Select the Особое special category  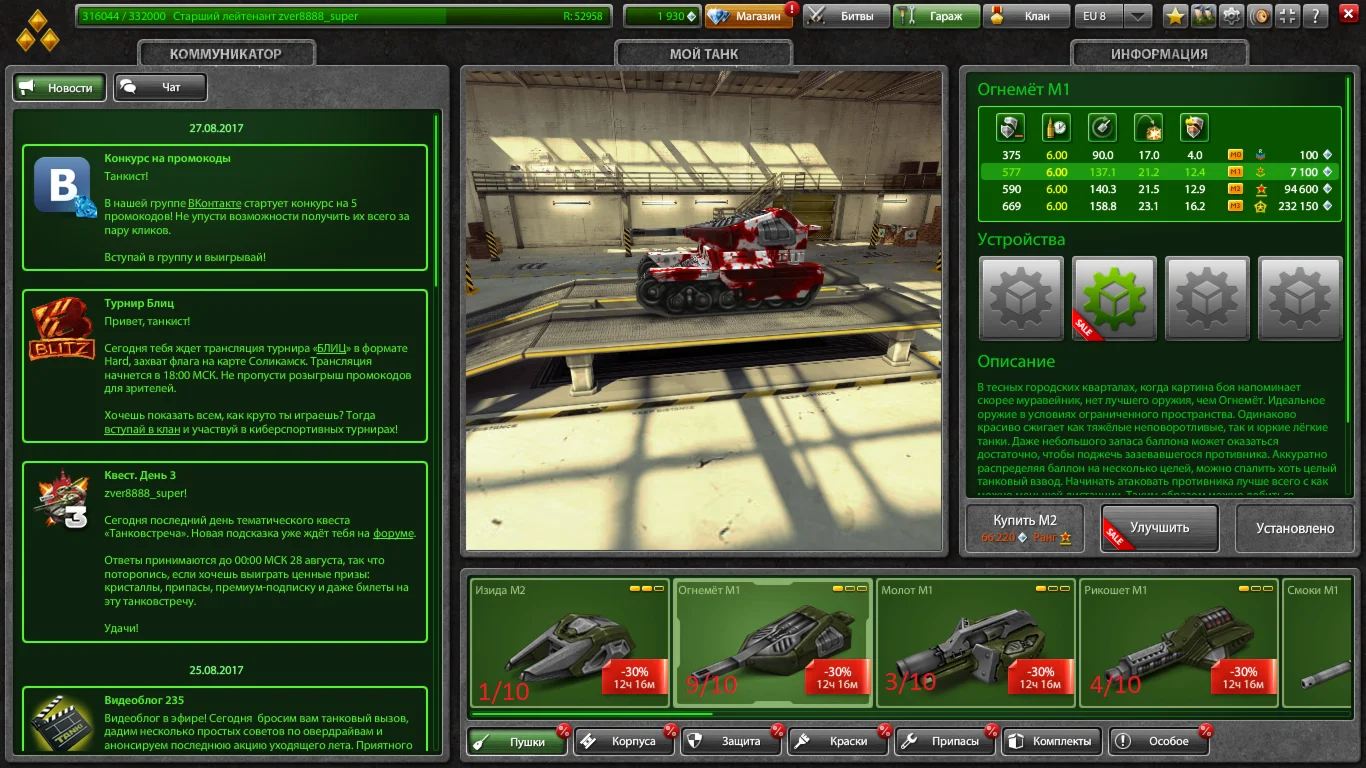tap(1159, 741)
